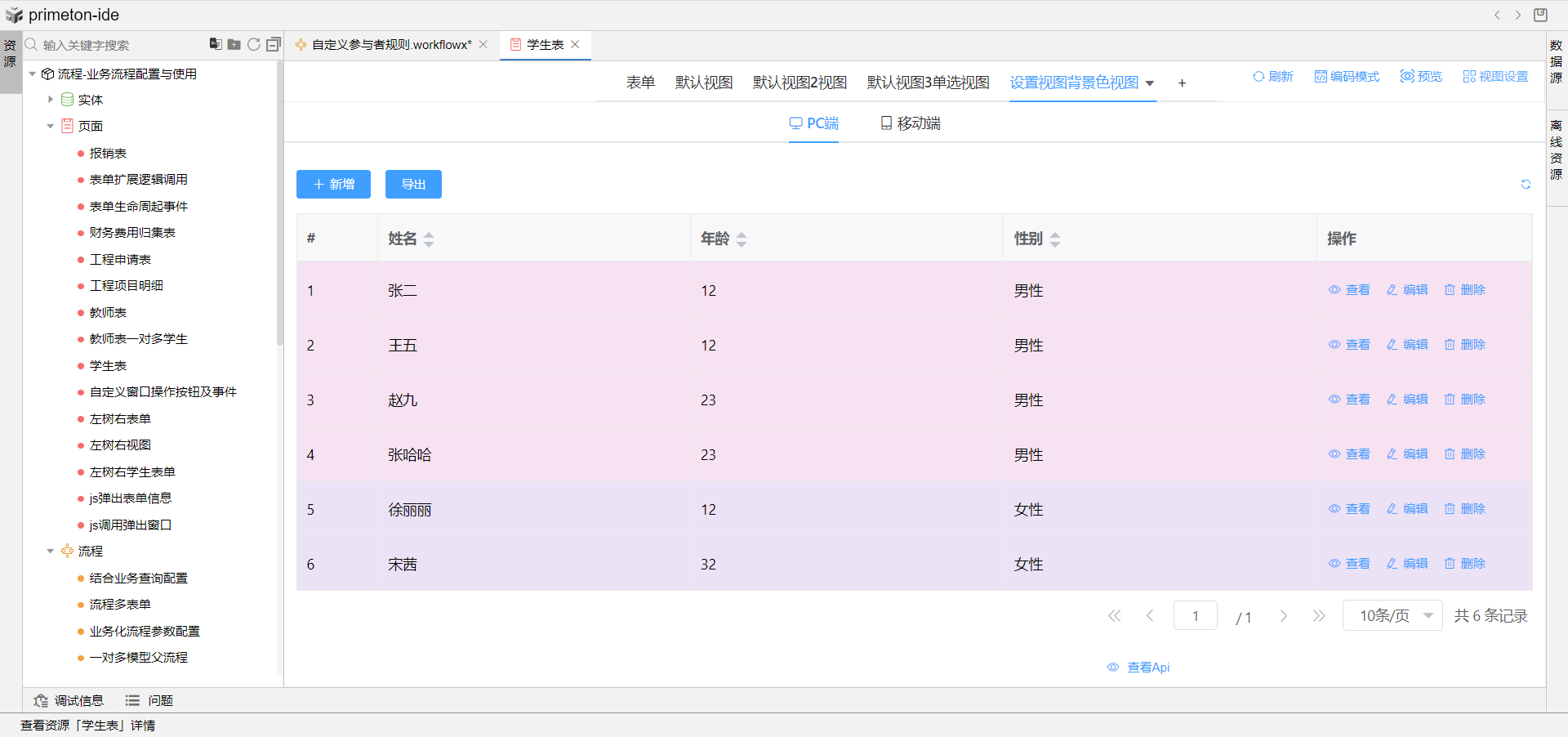Image resolution: width=1568 pixels, height=737 pixels.
Task: Click the new folder icon in resource panel
Action: tap(234, 44)
